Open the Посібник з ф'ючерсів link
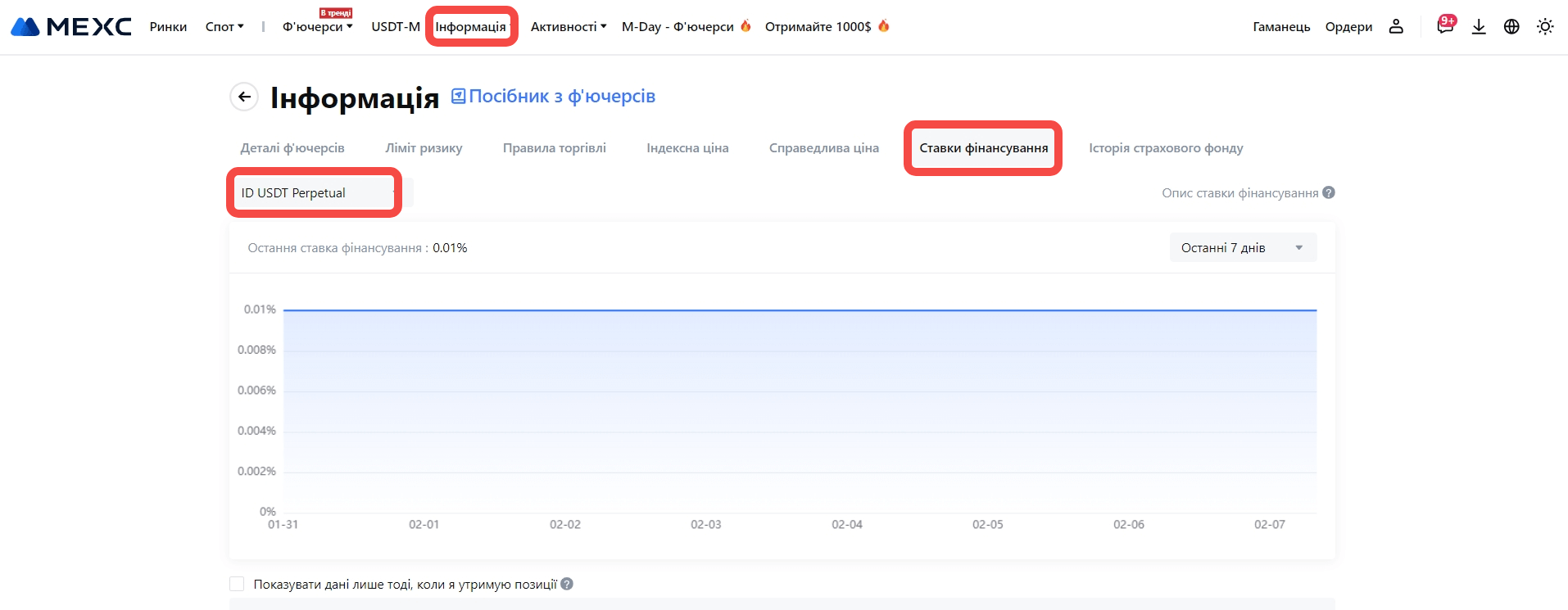 553,97
